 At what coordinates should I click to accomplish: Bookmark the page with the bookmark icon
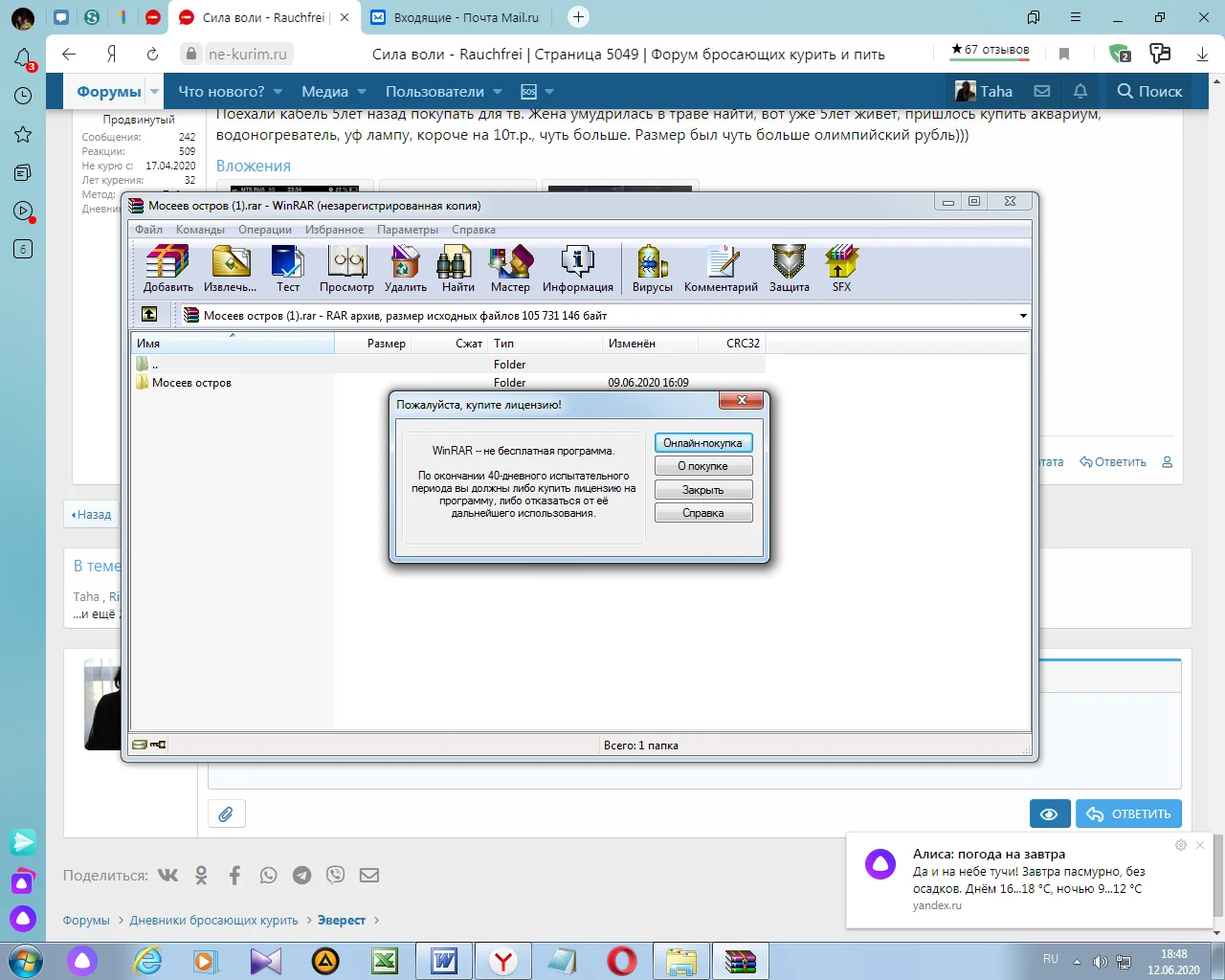[x=1064, y=55]
